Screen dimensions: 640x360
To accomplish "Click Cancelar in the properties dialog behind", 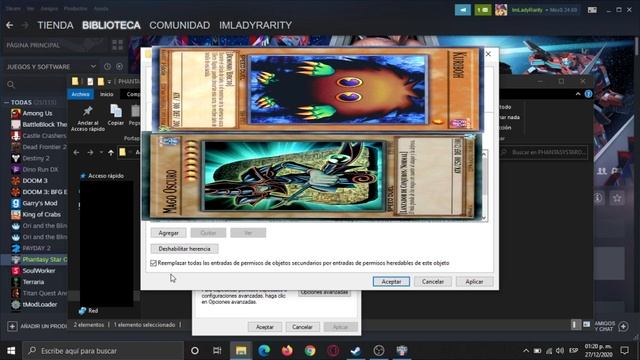I will (302, 327).
